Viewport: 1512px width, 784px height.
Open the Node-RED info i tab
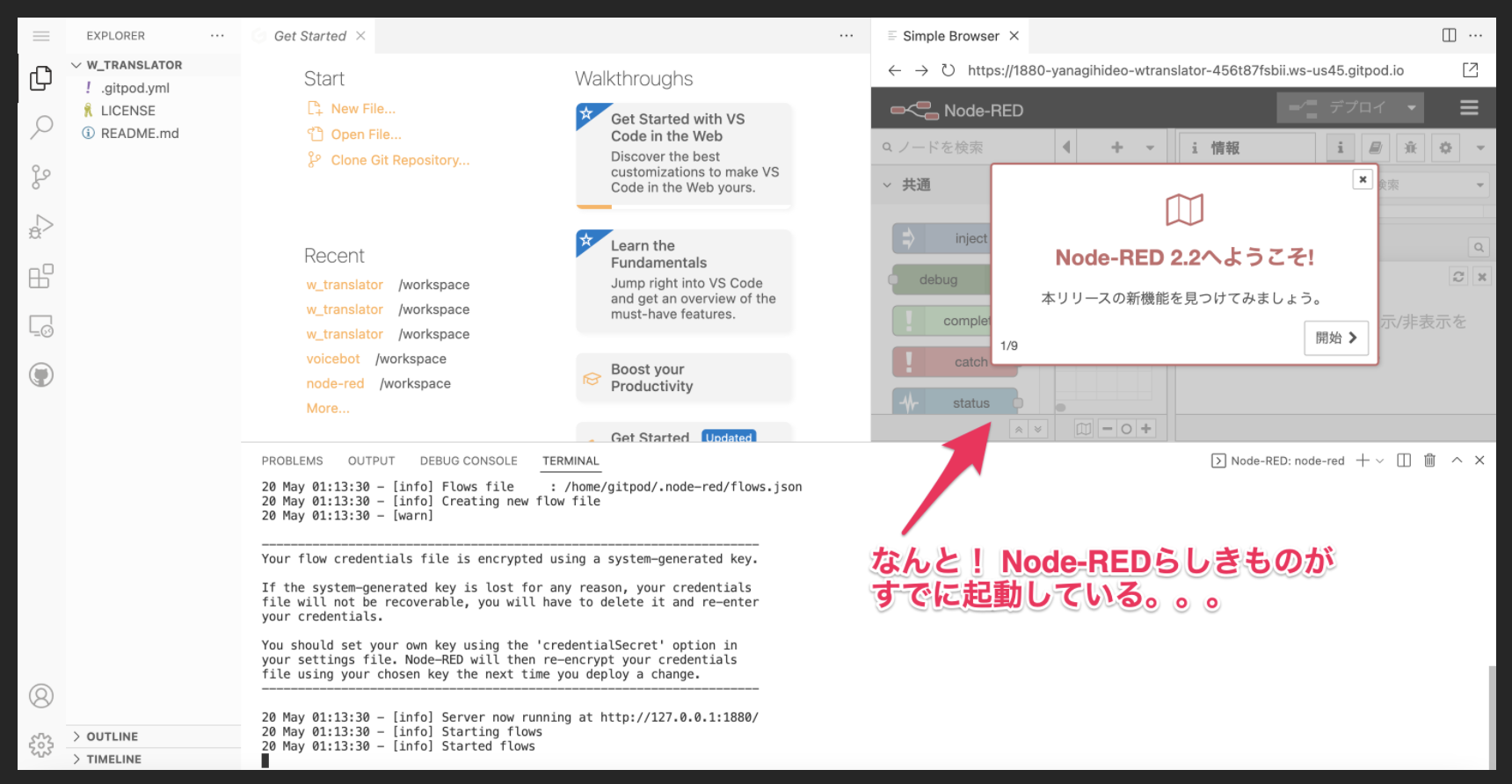1340,148
